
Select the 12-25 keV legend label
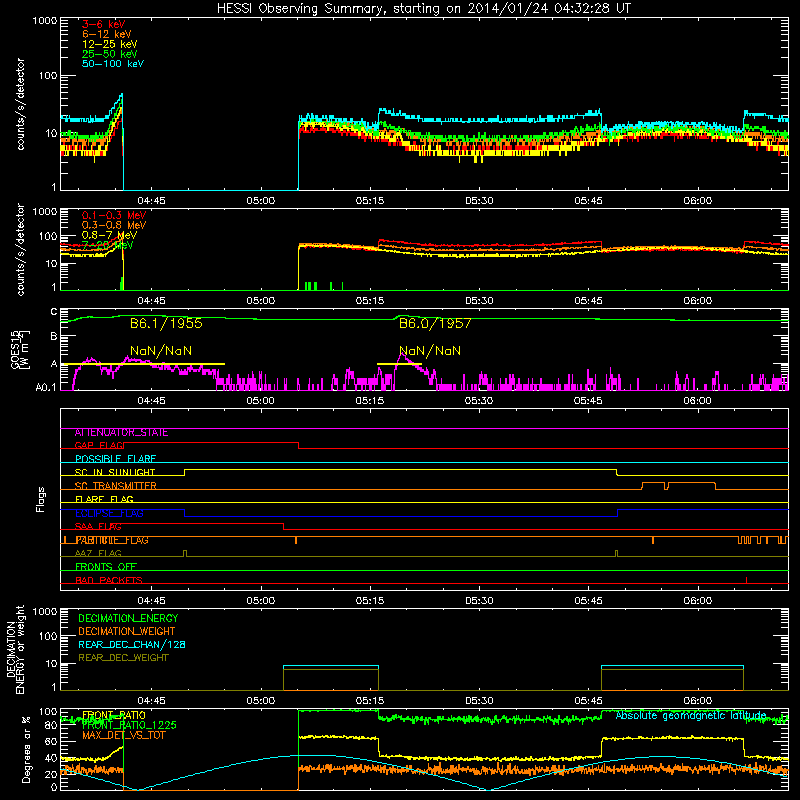tap(109, 44)
